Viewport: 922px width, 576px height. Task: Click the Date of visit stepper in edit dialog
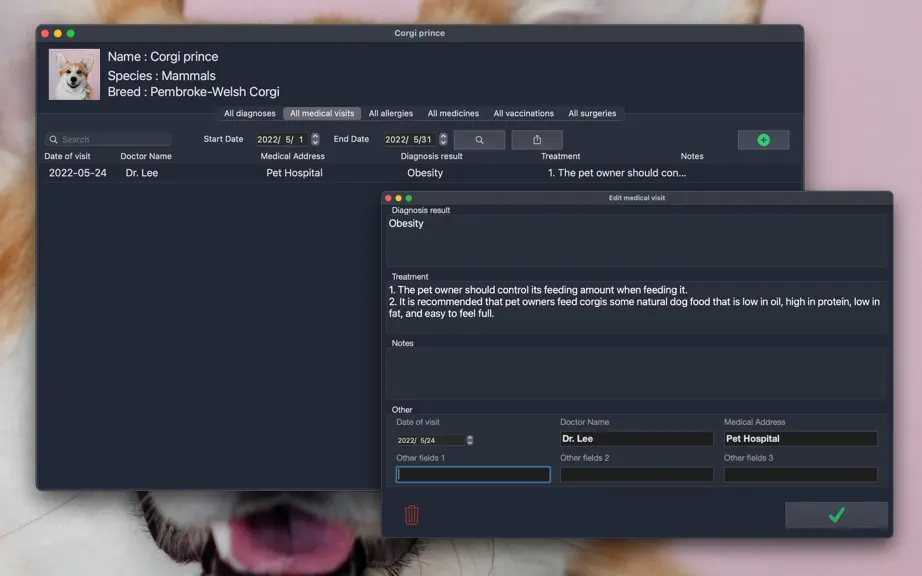coord(469,440)
